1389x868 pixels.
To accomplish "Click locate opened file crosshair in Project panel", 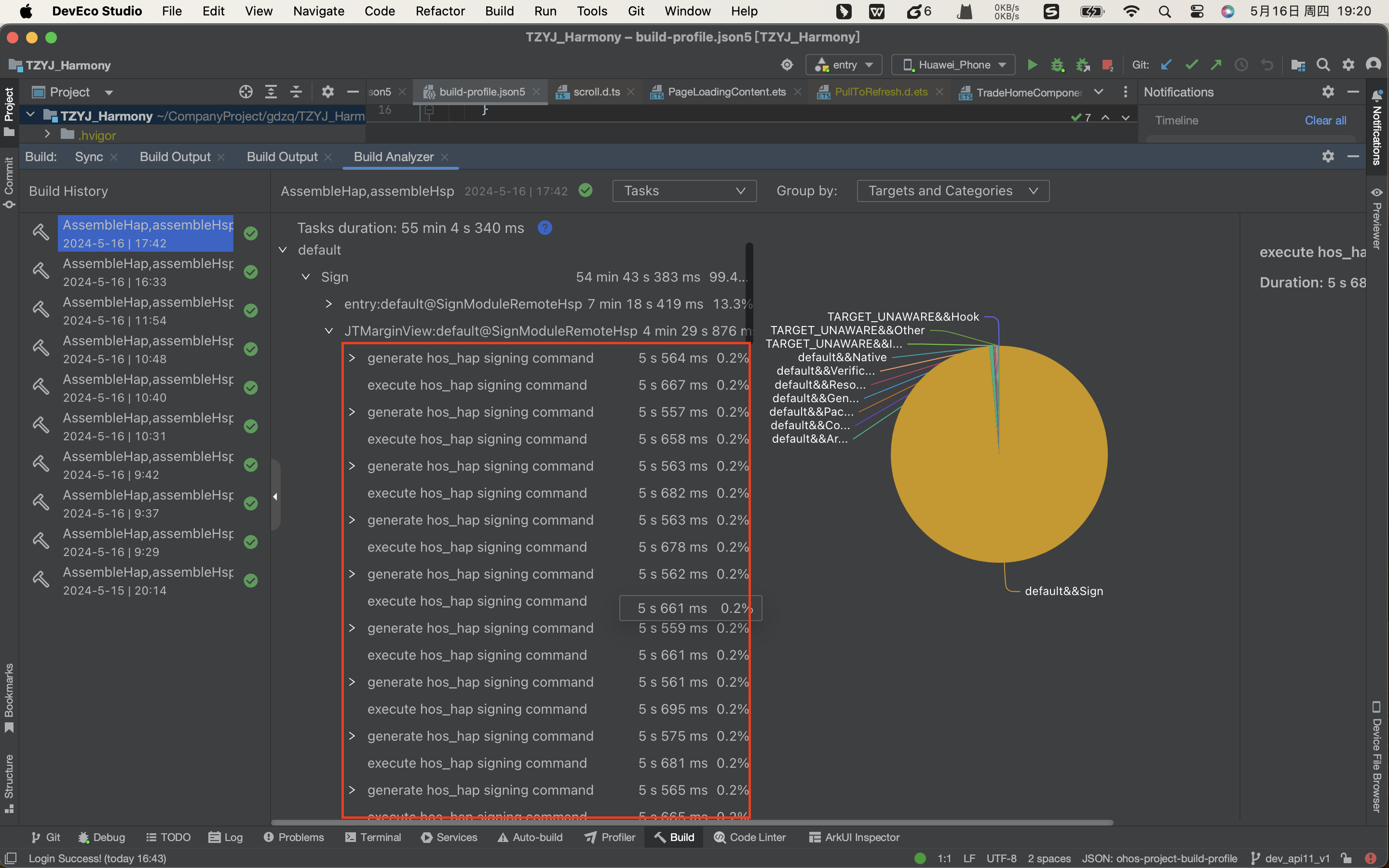I will click(245, 92).
